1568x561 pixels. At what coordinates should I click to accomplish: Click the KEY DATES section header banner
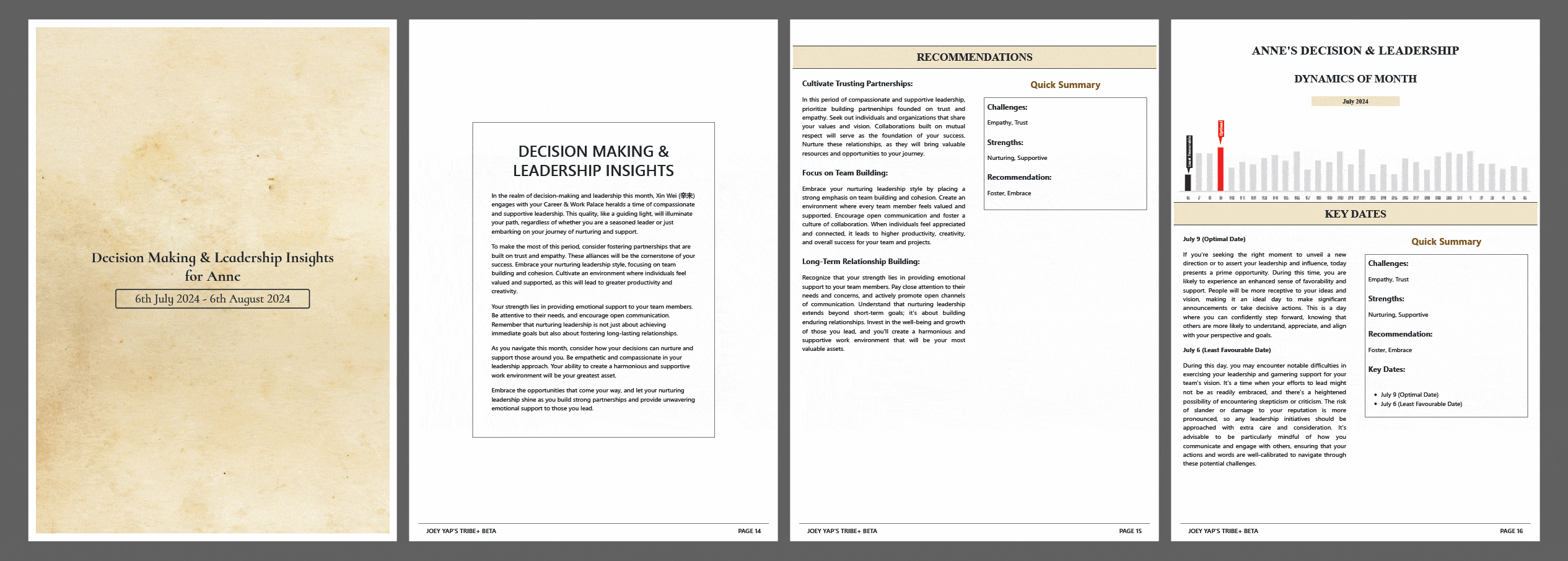coord(1355,214)
